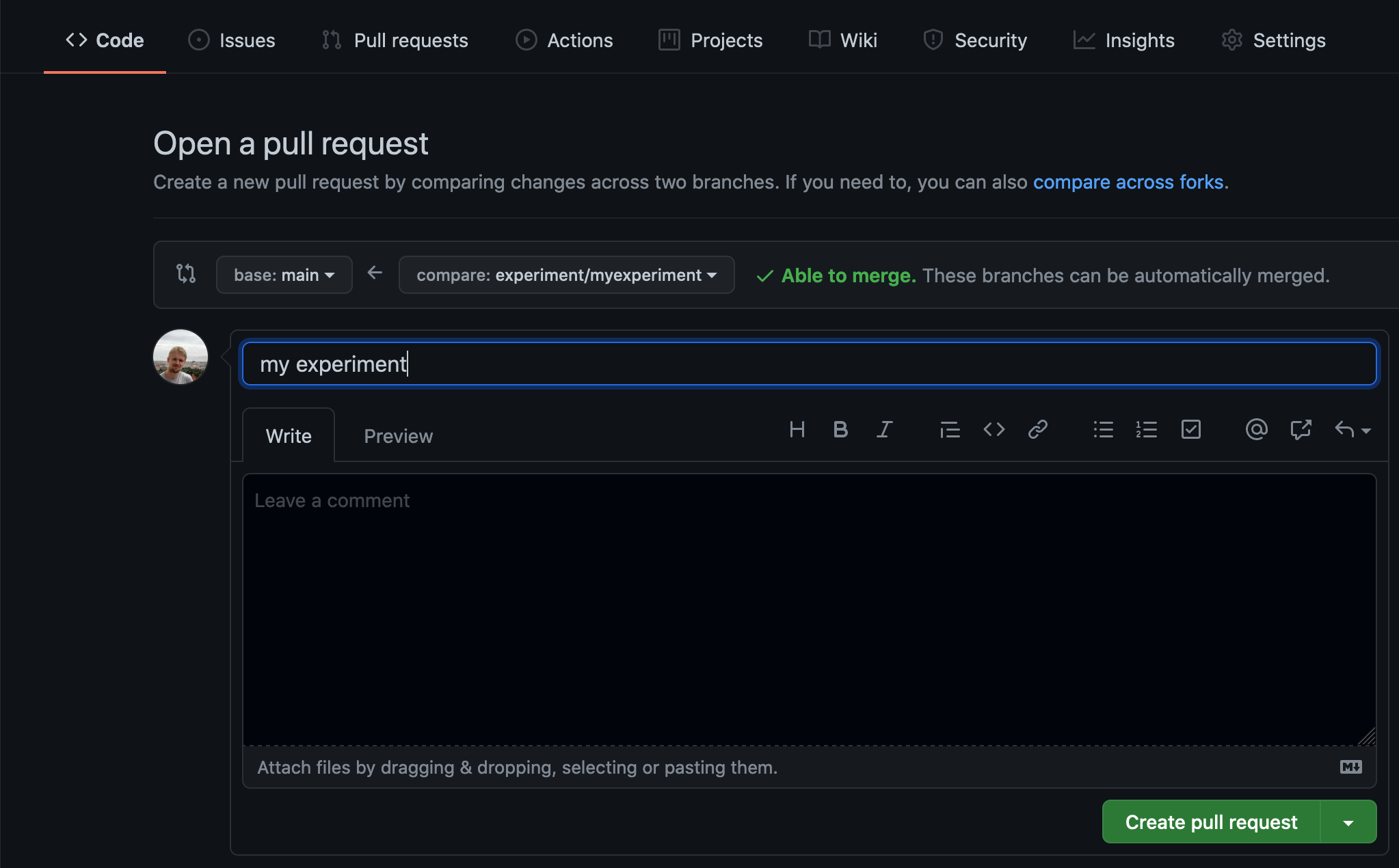Open the Pull requests tab

[395, 40]
